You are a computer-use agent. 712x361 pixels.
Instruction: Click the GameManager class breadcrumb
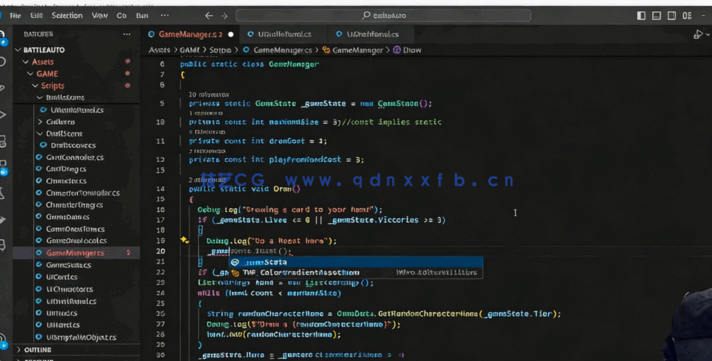tap(357, 50)
